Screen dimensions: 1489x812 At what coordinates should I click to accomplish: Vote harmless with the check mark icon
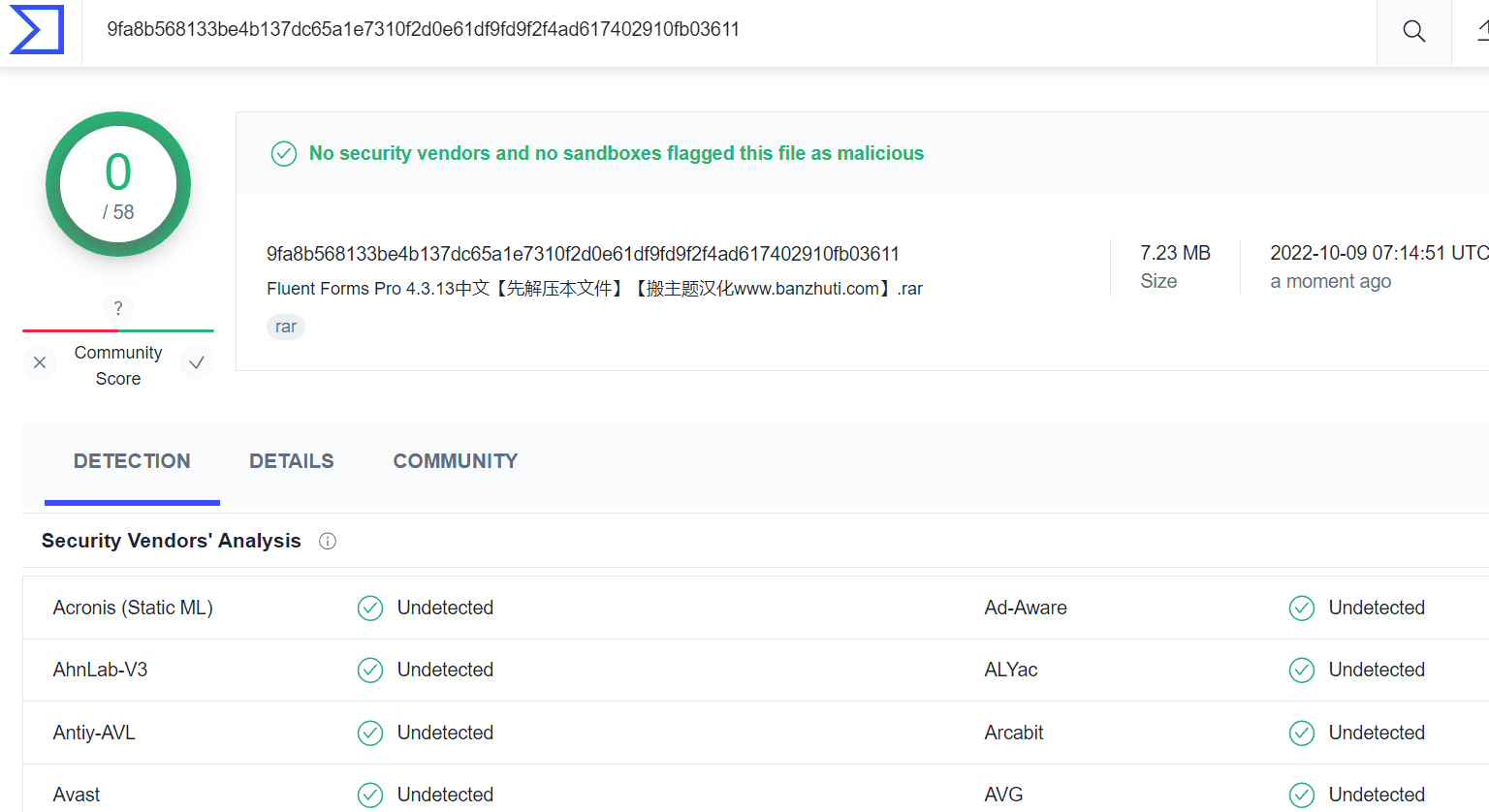click(x=197, y=362)
